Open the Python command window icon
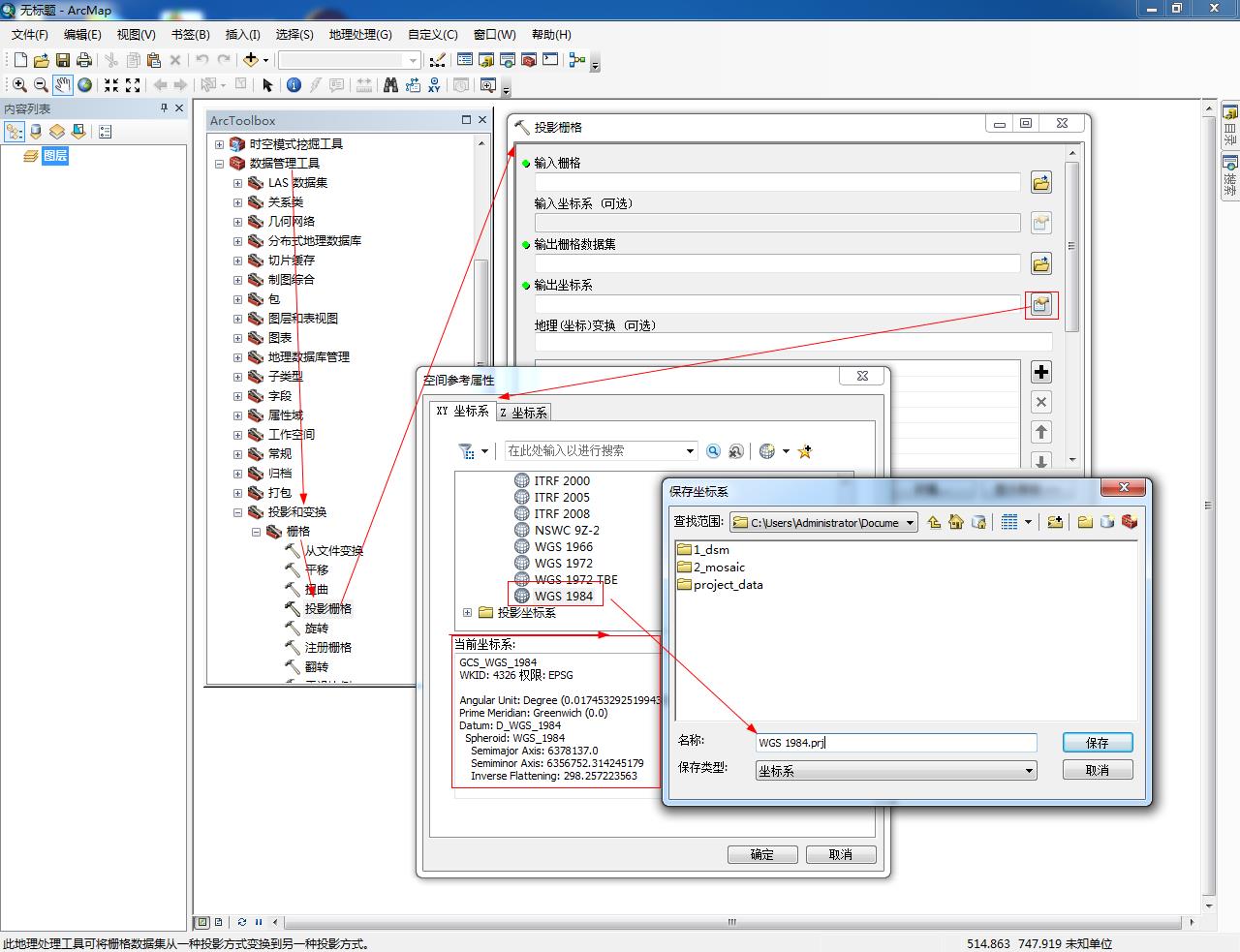 click(550, 60)
